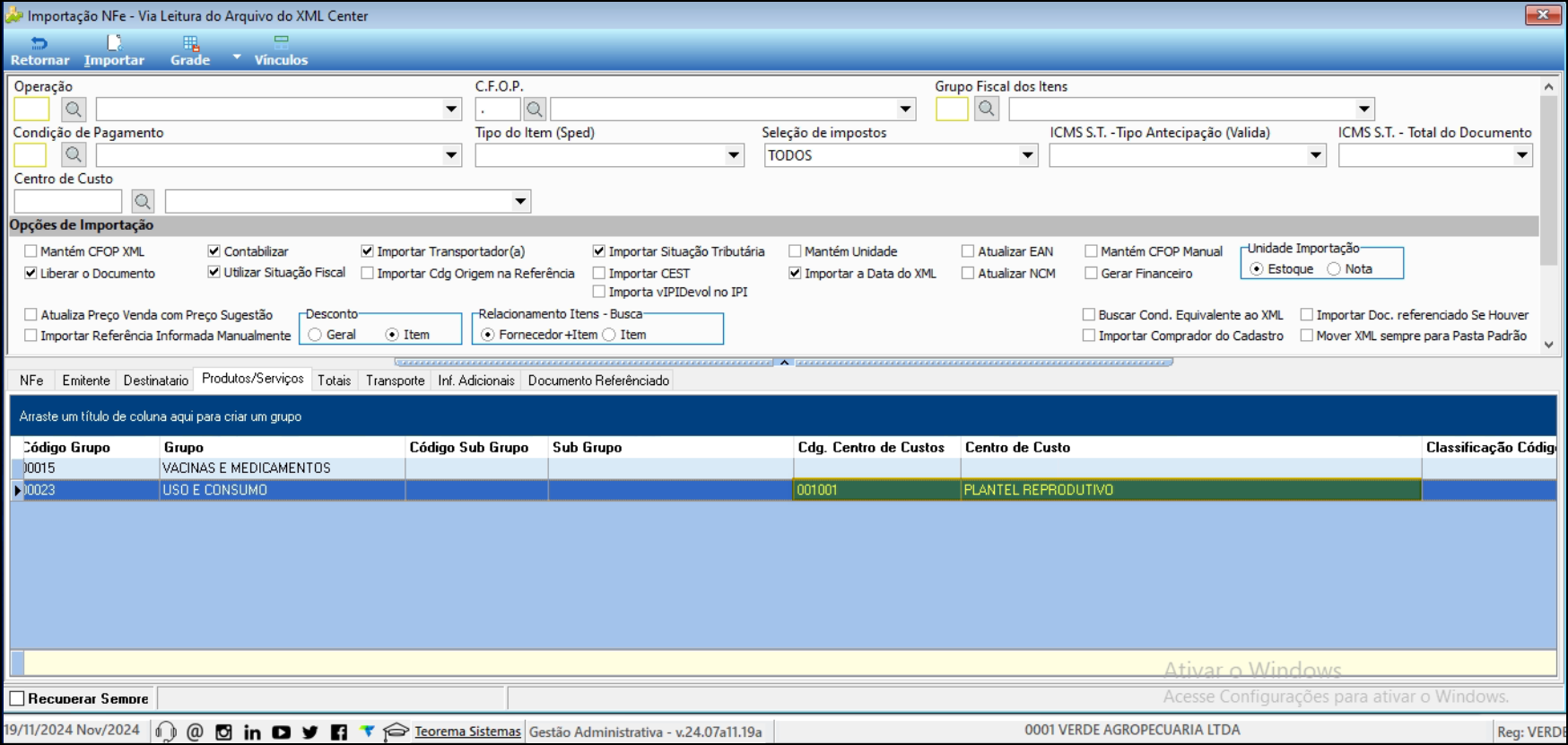
Task: Click the @ email icon in status bar
Action: [x=195, y=732]
